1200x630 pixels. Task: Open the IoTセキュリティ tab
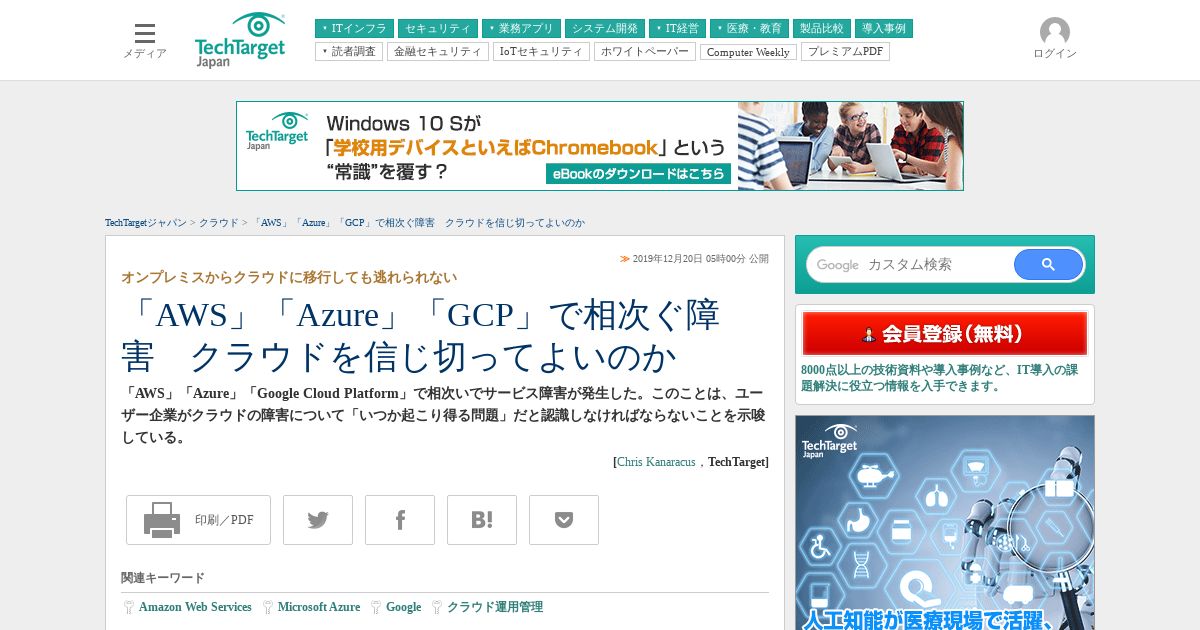(x=541, y=51)
